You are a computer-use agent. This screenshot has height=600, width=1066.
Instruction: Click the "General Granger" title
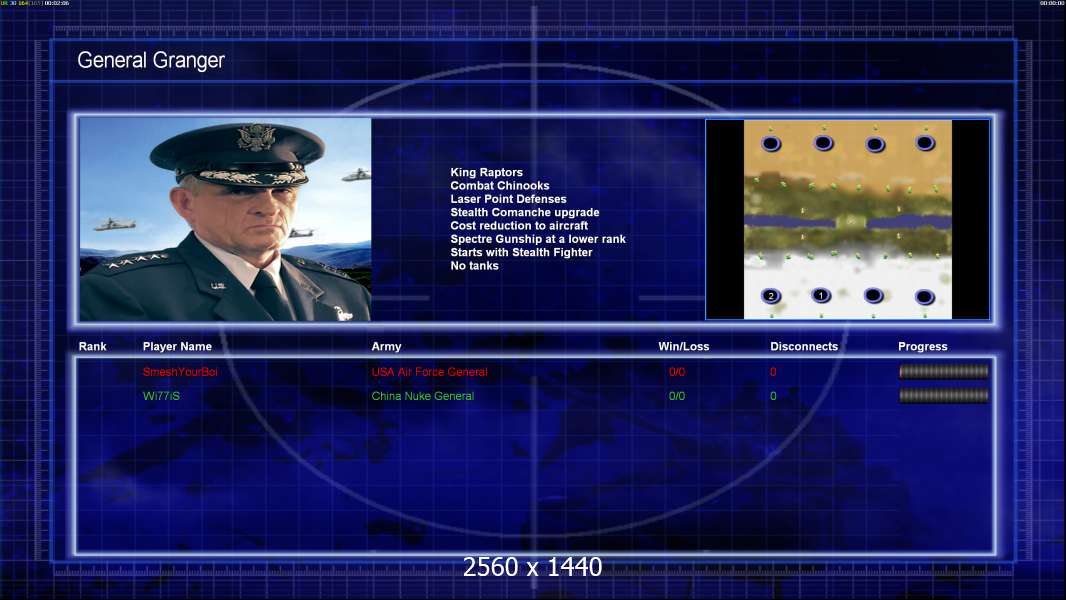(x=151, y=60)
